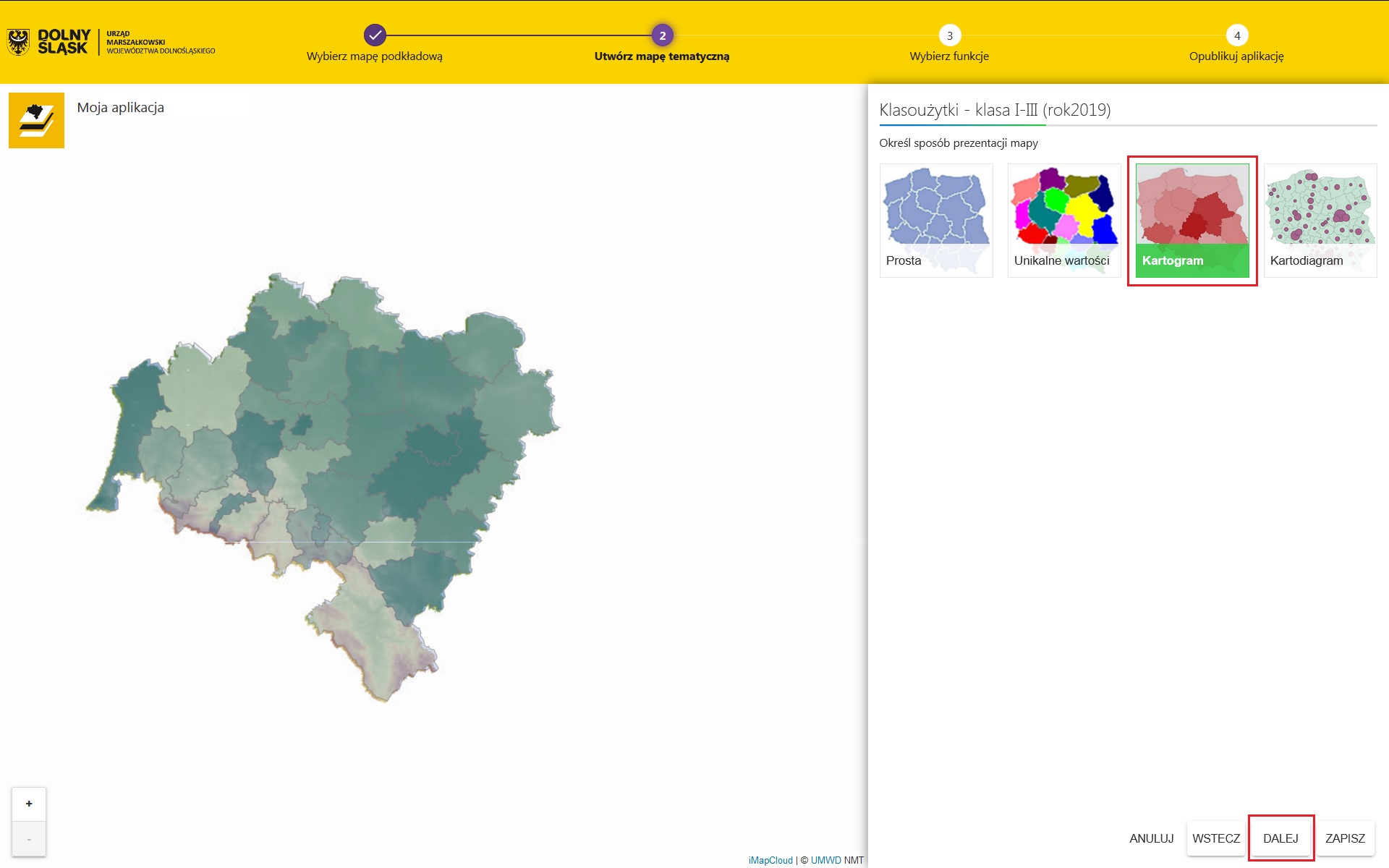Screen dimensions: 1389x868
Task: Zoom in on the map with the plus button
Action: pos(29,804)
